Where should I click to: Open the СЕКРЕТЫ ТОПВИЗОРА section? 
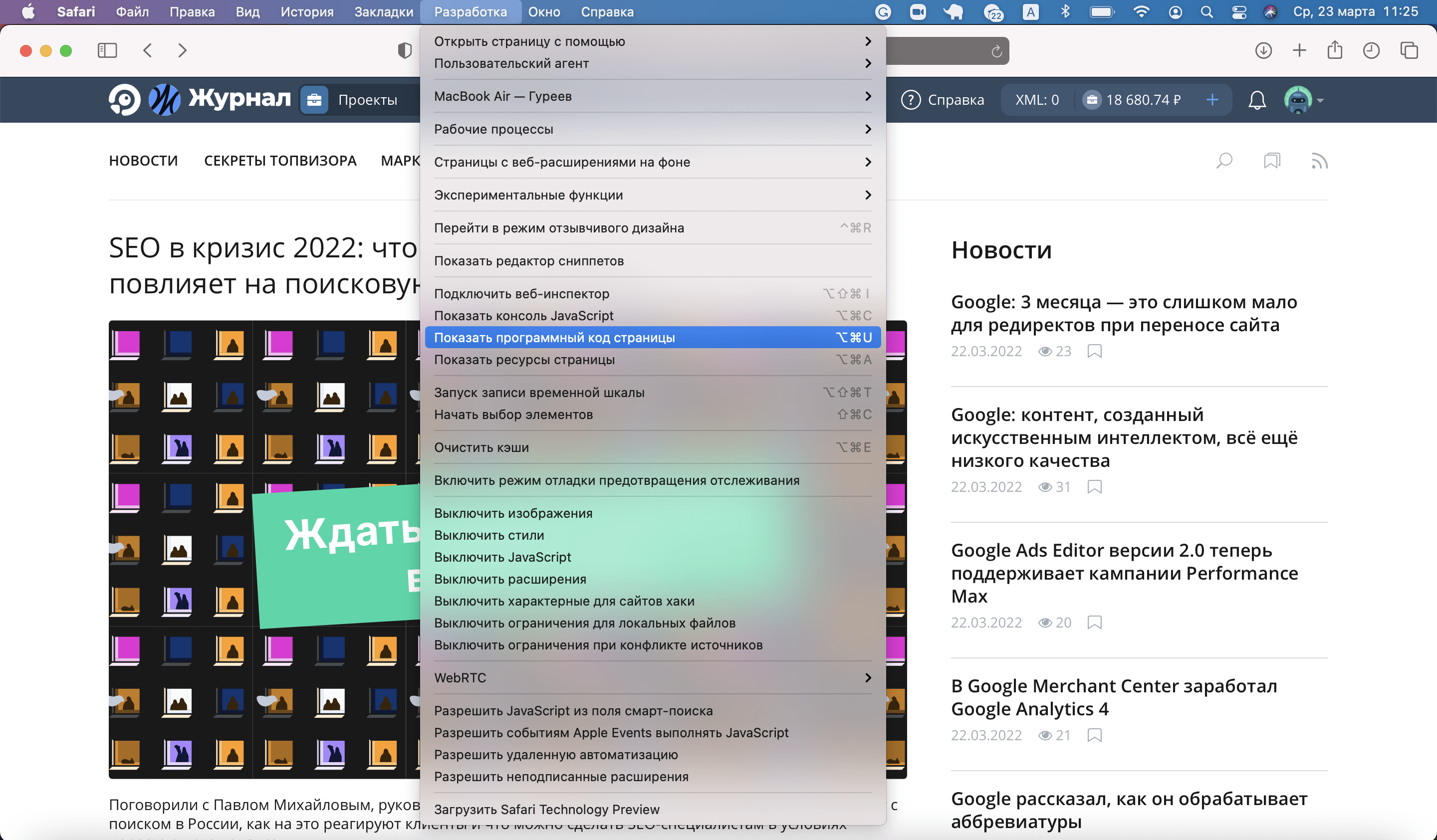coord(280,161)
